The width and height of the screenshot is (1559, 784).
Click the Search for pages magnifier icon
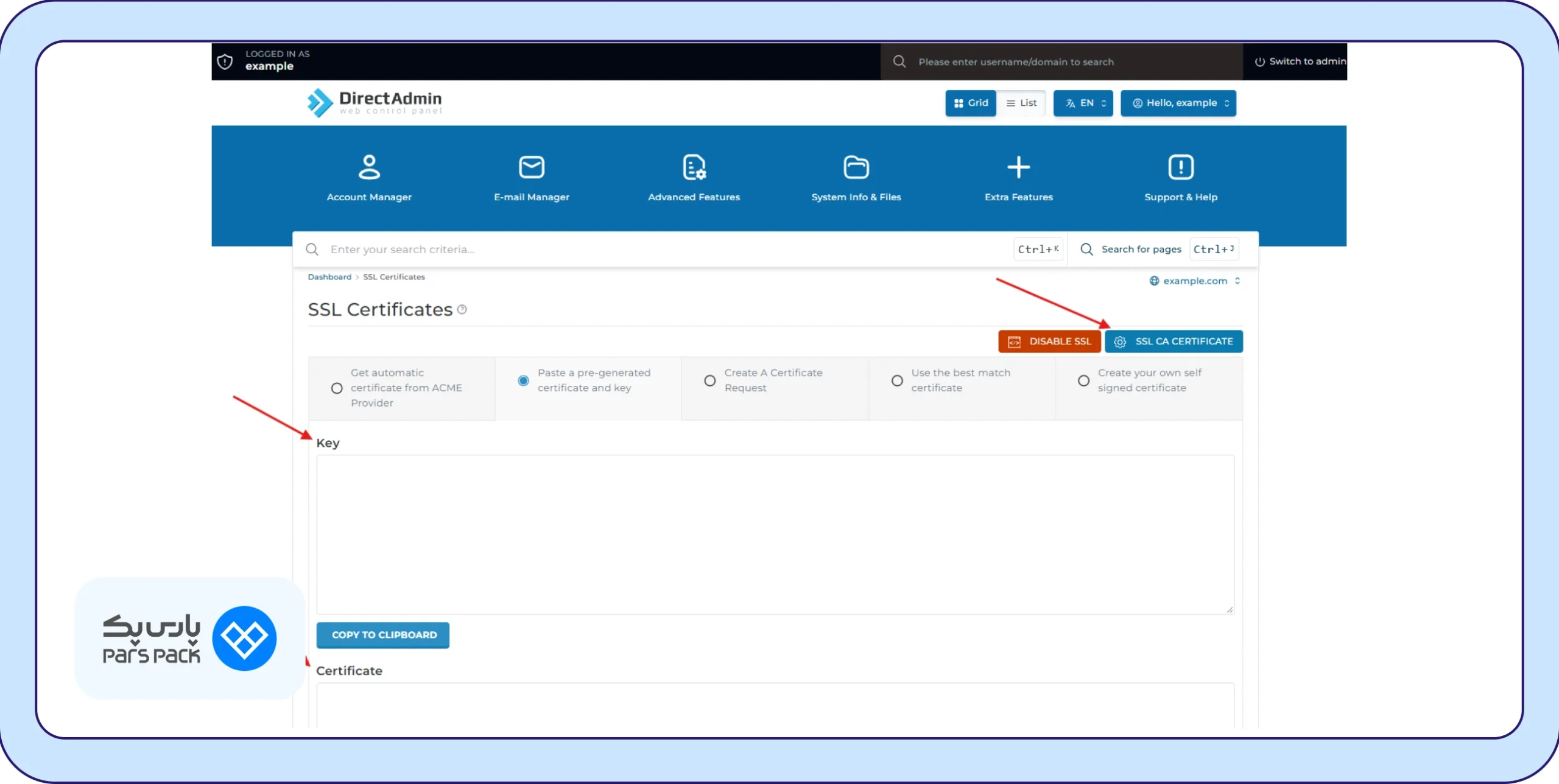coord(1086,249)
